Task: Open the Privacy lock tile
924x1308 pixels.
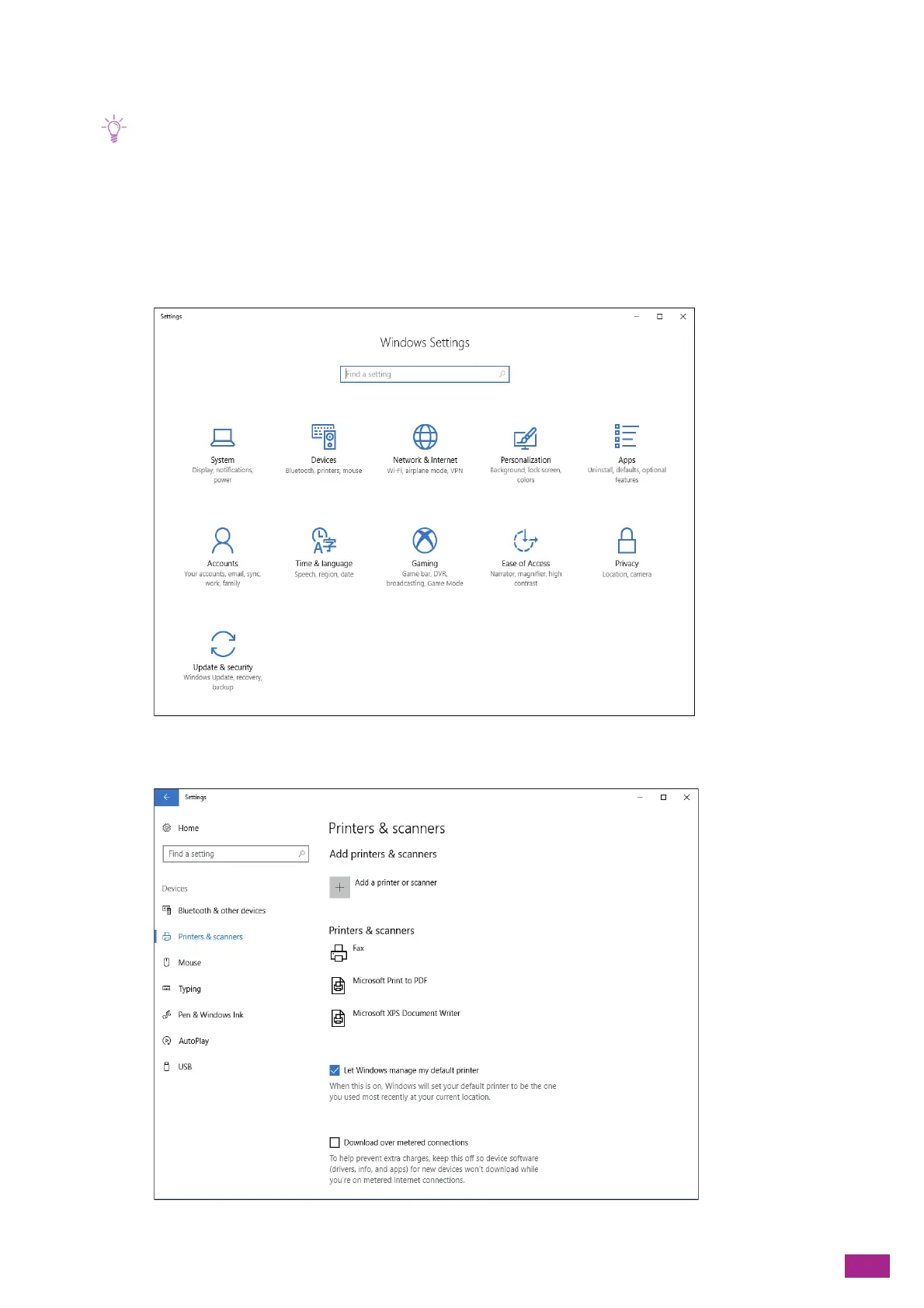Action: click(627, 552)
